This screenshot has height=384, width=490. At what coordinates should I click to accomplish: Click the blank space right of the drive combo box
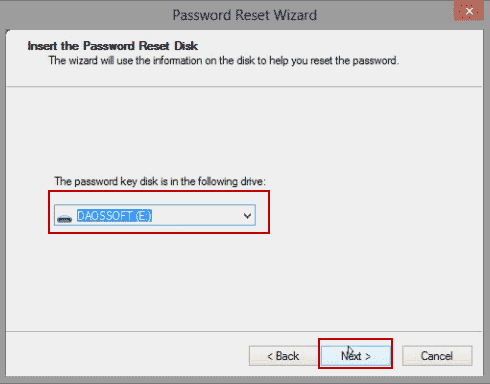373,215
